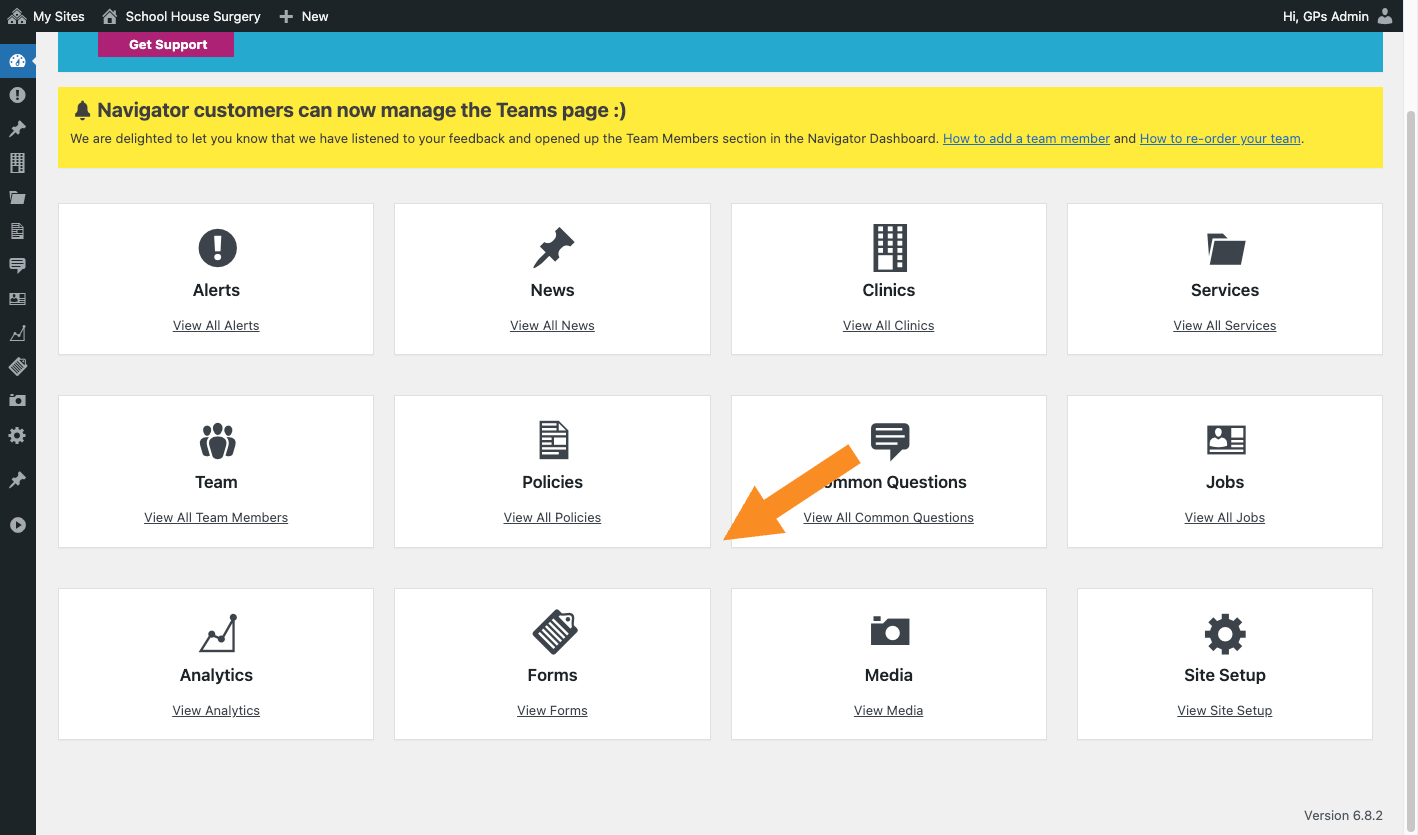Image resolution: width=1418 pixels, height=835 pixels.
Task: Click View All Jobs link
Action: [1225, 518]
